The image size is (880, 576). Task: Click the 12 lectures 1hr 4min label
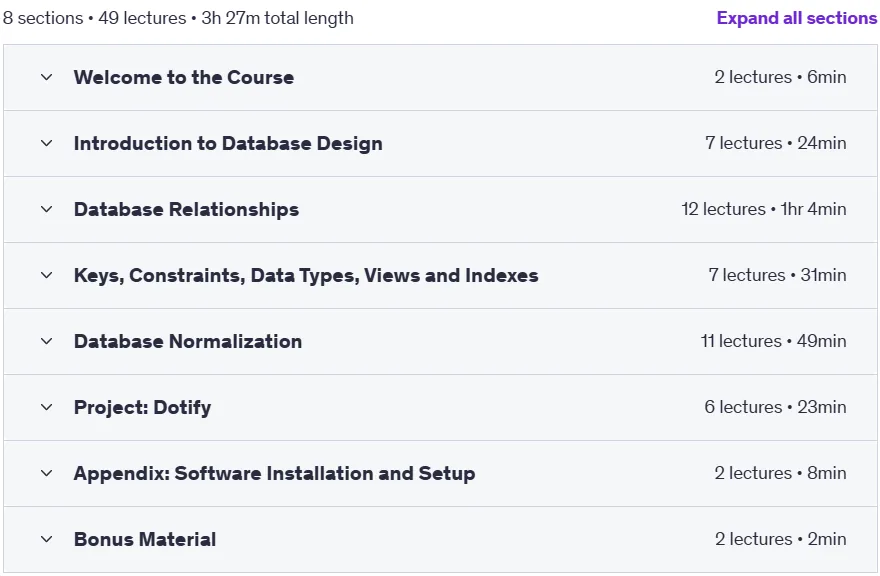pos(763,209)
